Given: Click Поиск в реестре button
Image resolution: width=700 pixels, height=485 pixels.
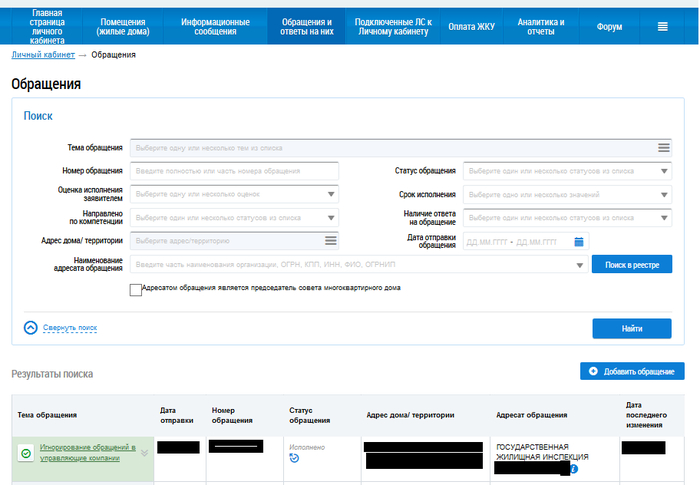Looking at the screenshot, I should click(632, 264).
